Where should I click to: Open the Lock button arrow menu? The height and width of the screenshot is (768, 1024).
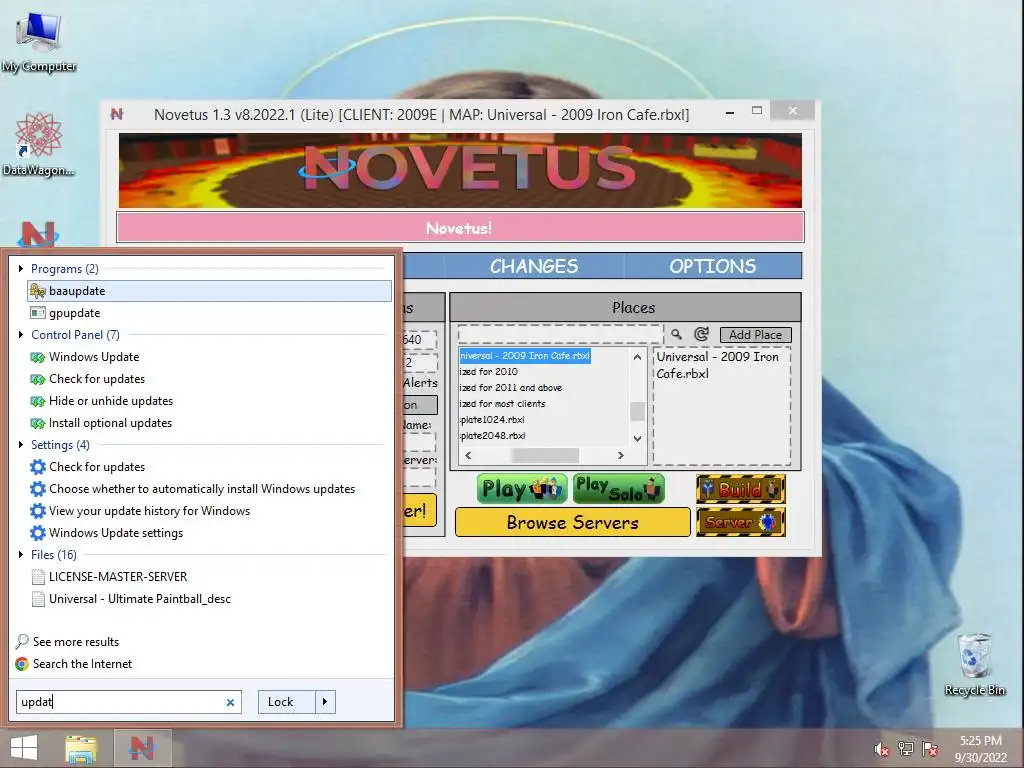tap(325, 702)
